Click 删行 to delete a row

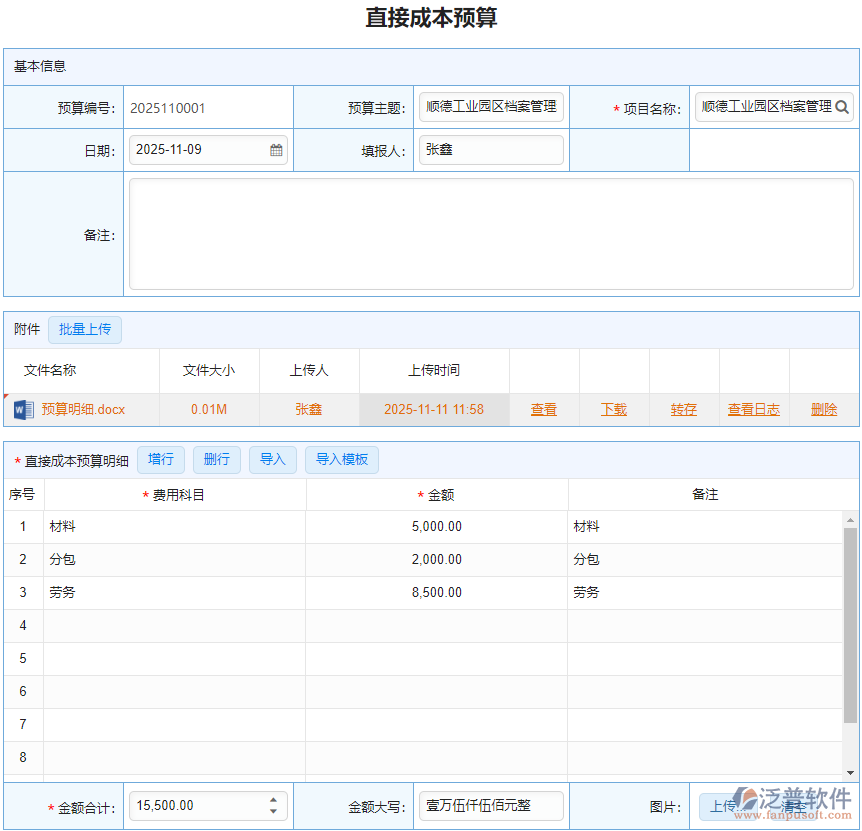click(x=217, y=460)
